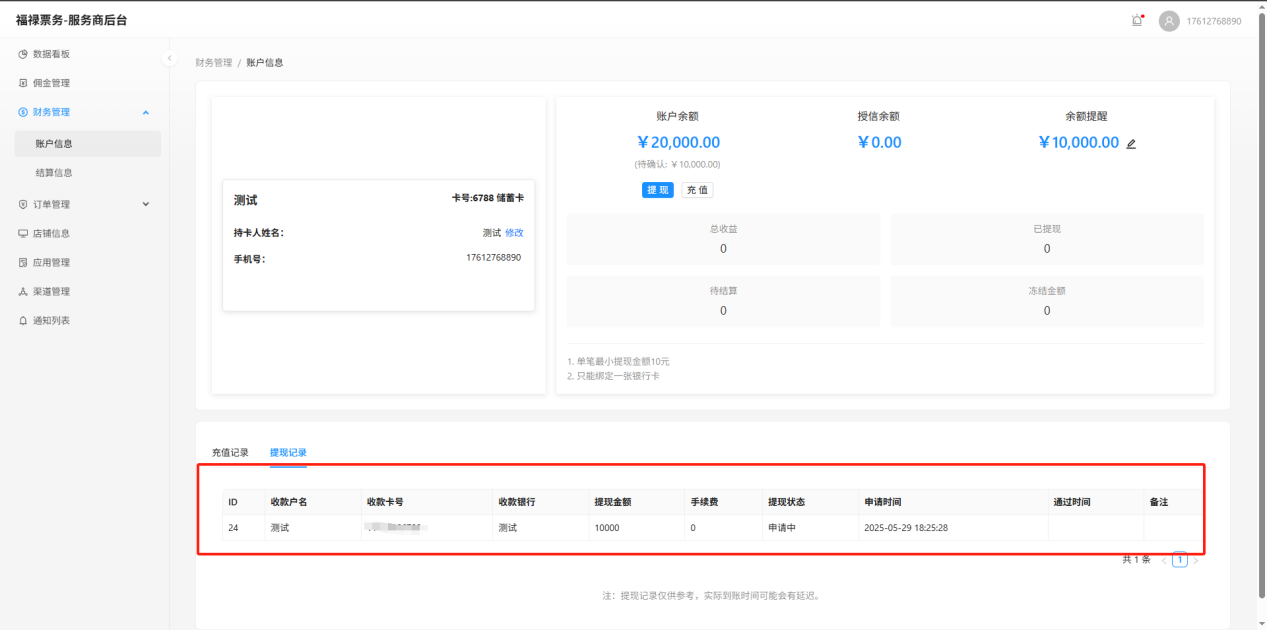The image size is (1267, 630).
Task: Open the user avatar icon
Action: point(1169,21)
